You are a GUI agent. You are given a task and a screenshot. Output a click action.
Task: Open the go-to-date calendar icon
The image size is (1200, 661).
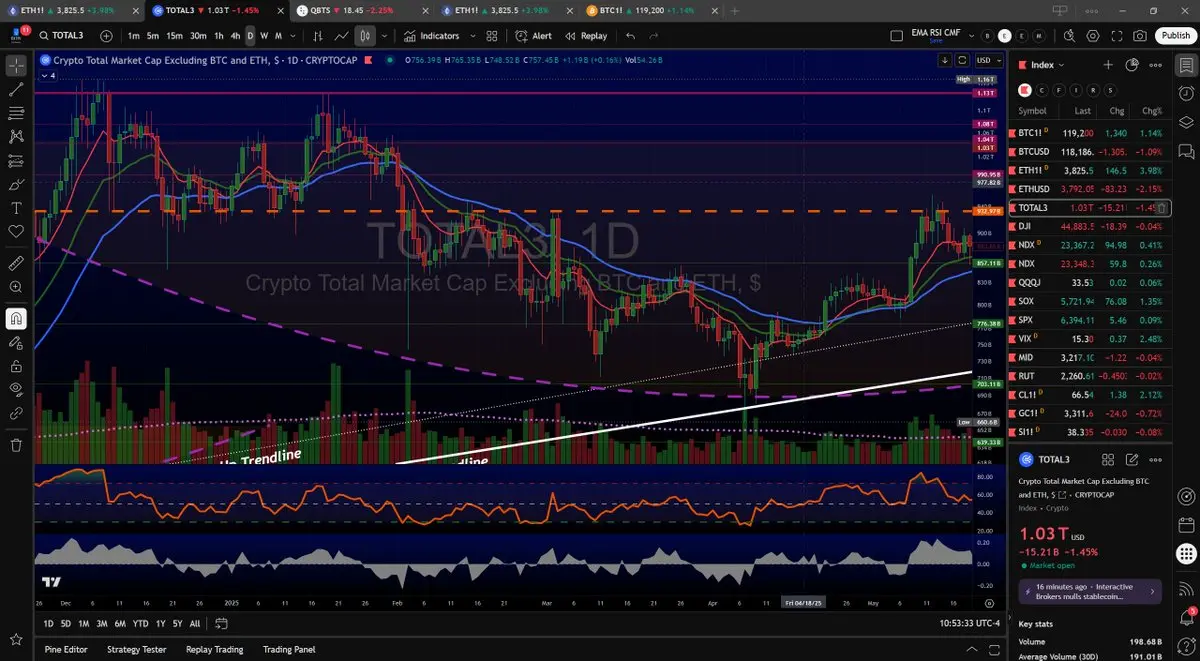click(x=221, y=623)
